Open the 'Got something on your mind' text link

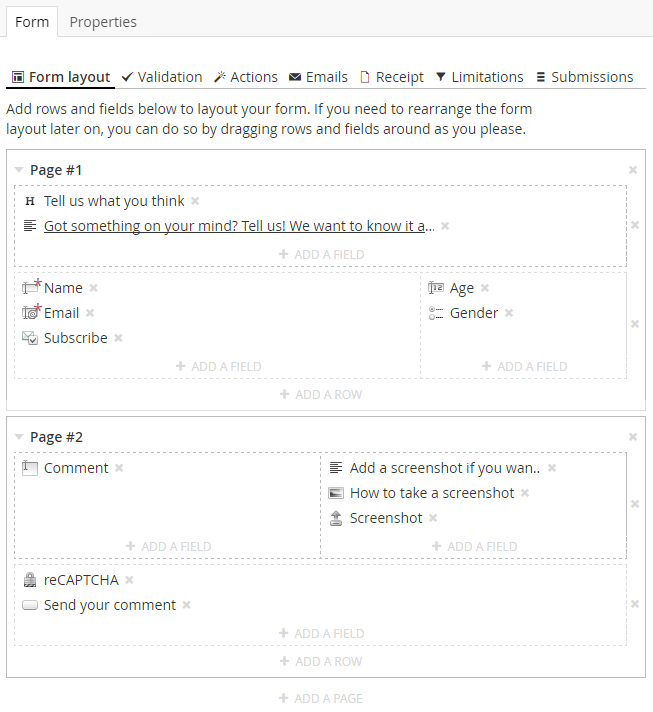[239, 226]
